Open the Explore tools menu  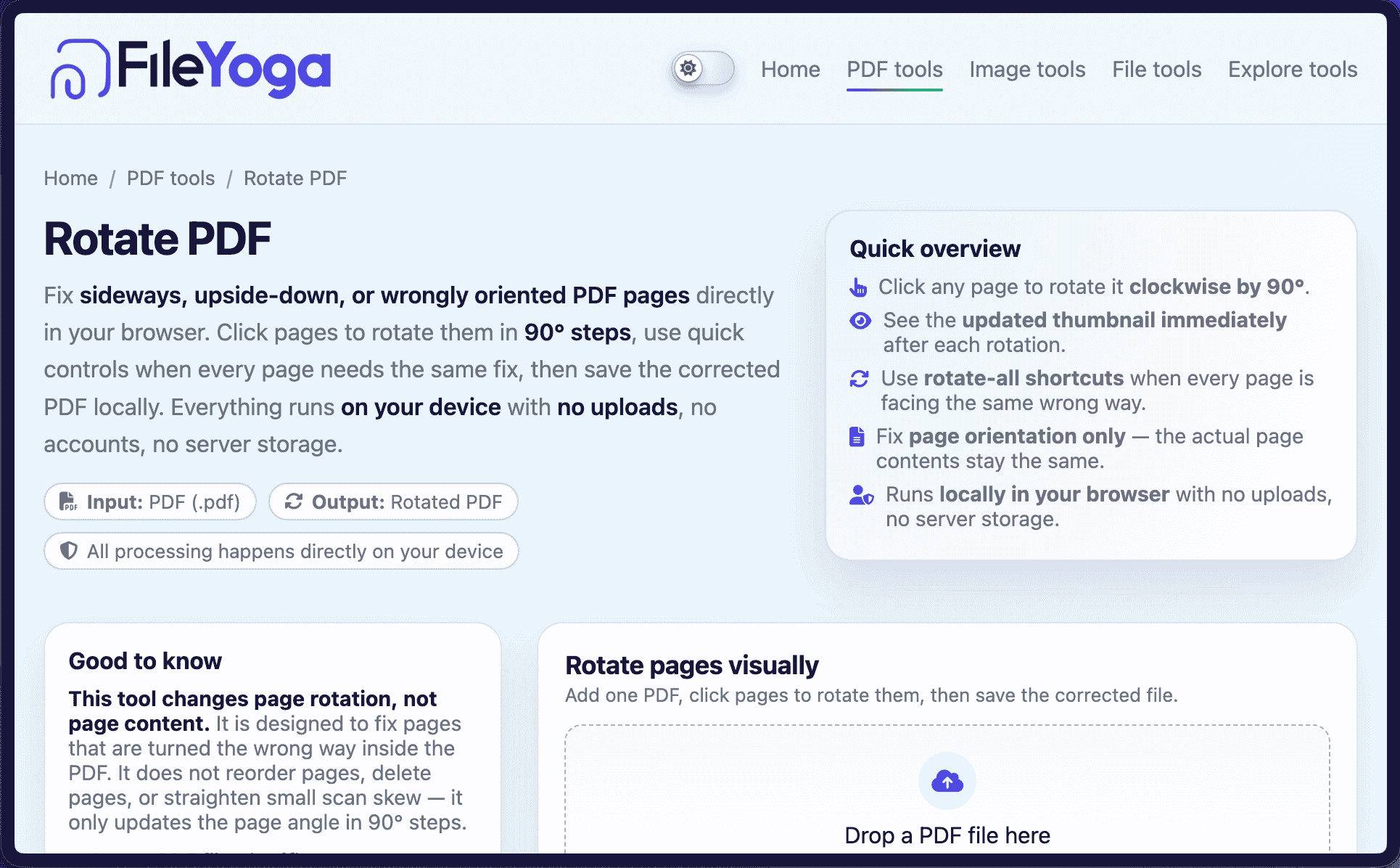pos(1293,70)
